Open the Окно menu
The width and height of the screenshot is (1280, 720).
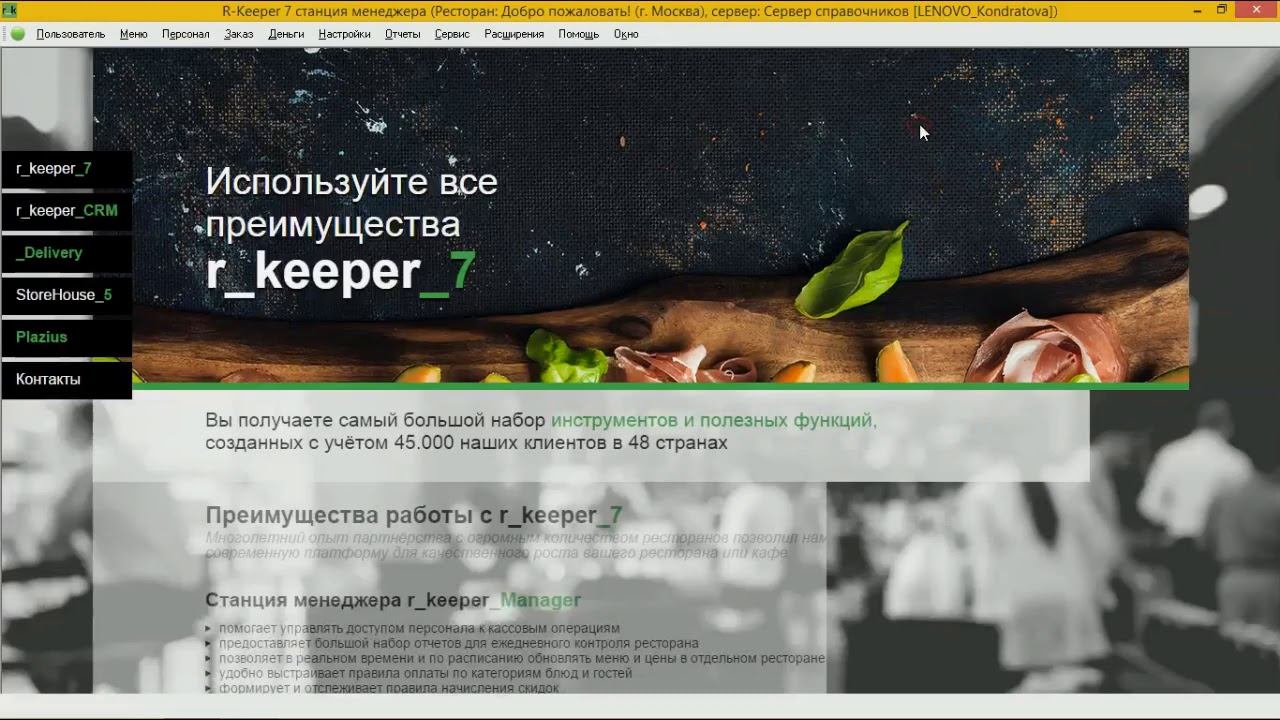tap(626, 34)
